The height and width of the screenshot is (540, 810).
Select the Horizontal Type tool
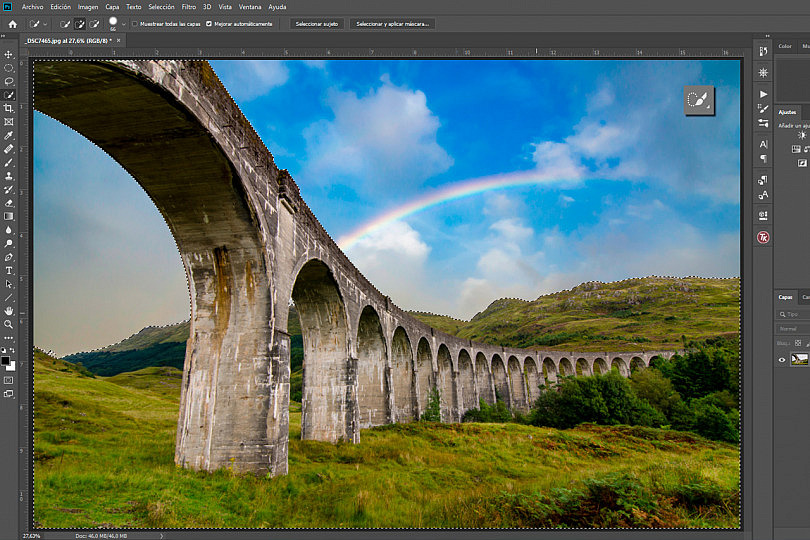click(8, 270)
